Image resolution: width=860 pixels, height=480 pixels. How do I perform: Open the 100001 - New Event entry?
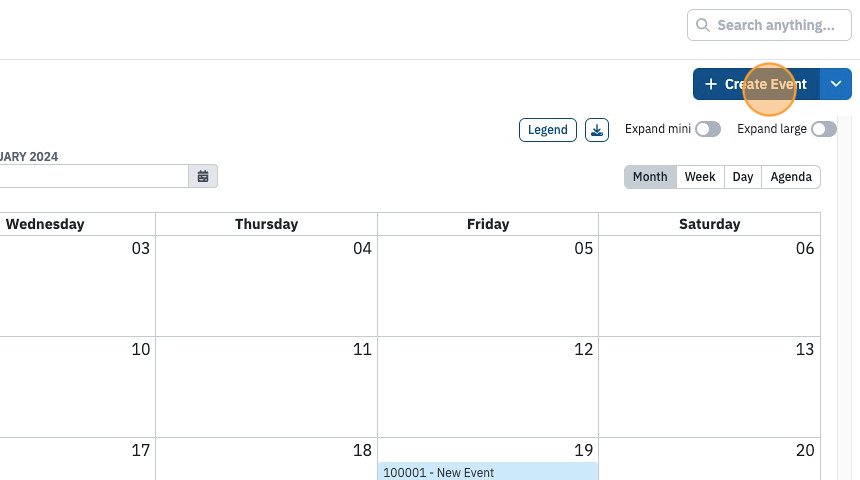point(488,472)
